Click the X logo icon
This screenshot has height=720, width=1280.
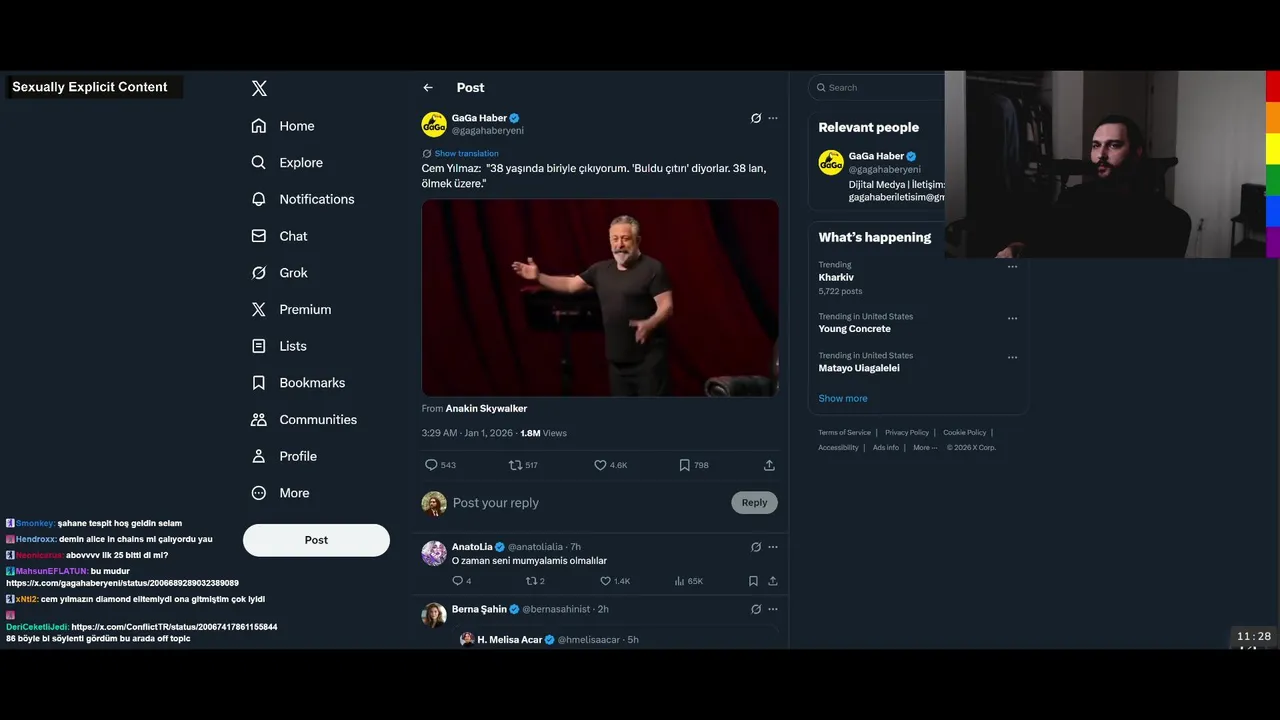coord(259,88)
